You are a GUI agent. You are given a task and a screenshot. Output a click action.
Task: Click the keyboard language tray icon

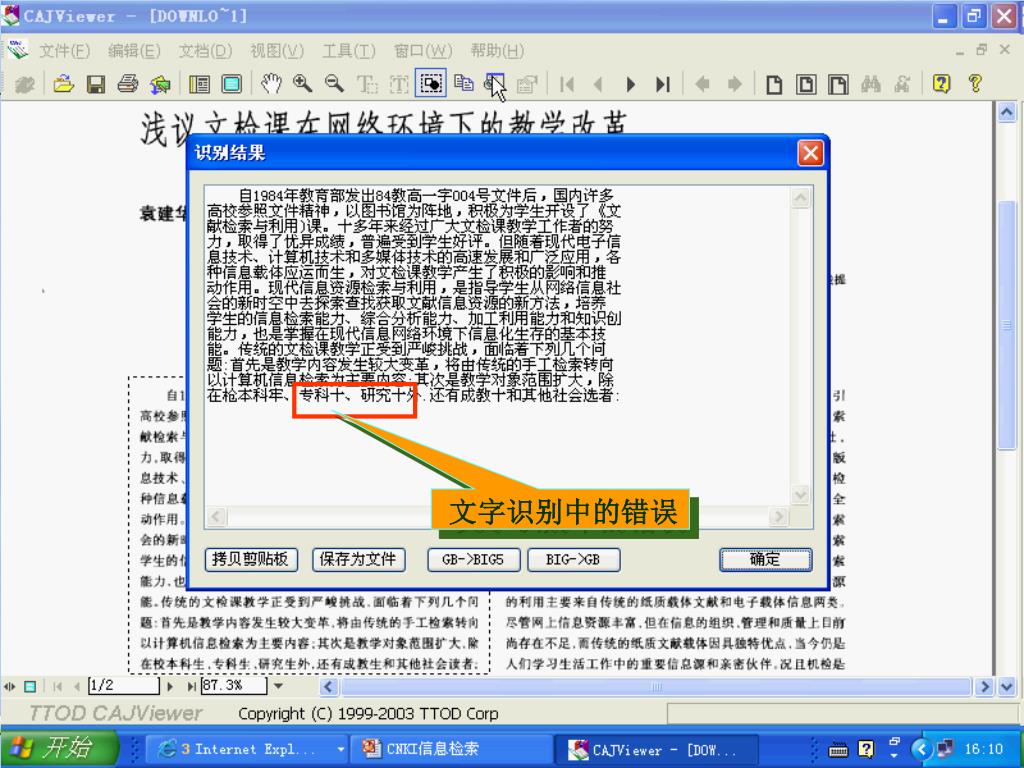point(838,750)
